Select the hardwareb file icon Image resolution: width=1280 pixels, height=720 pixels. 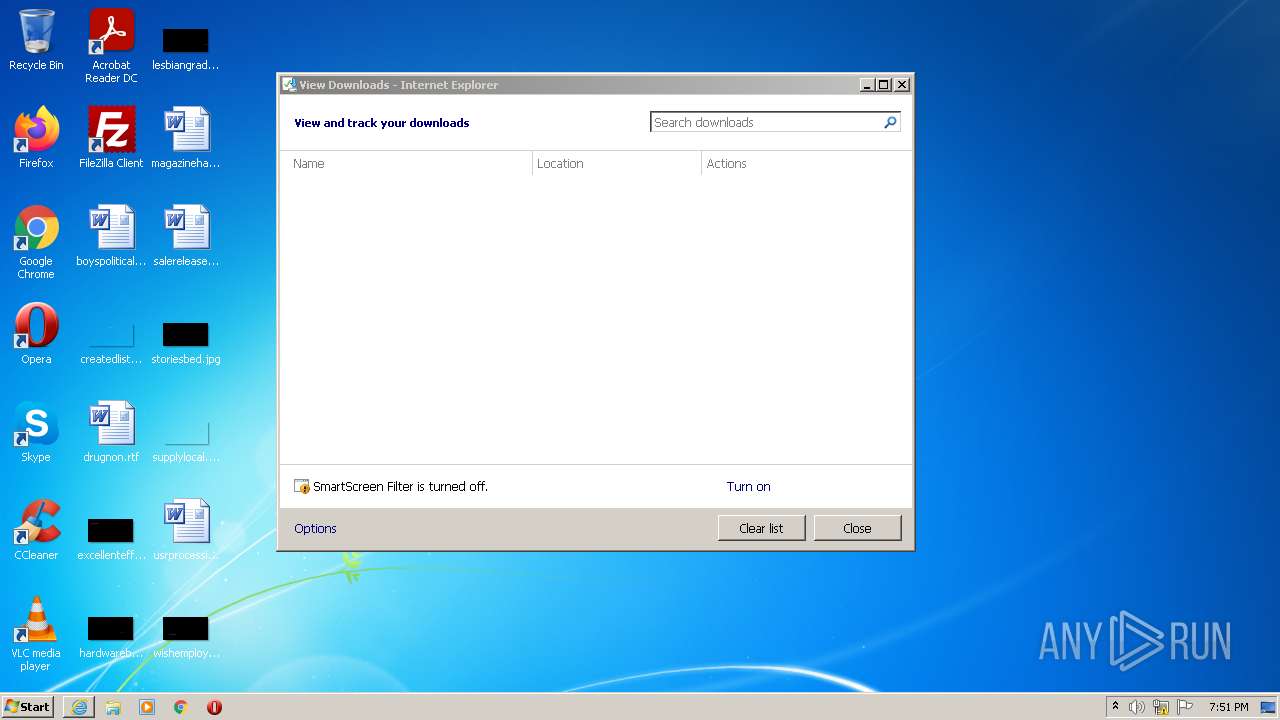click(111, 634)
